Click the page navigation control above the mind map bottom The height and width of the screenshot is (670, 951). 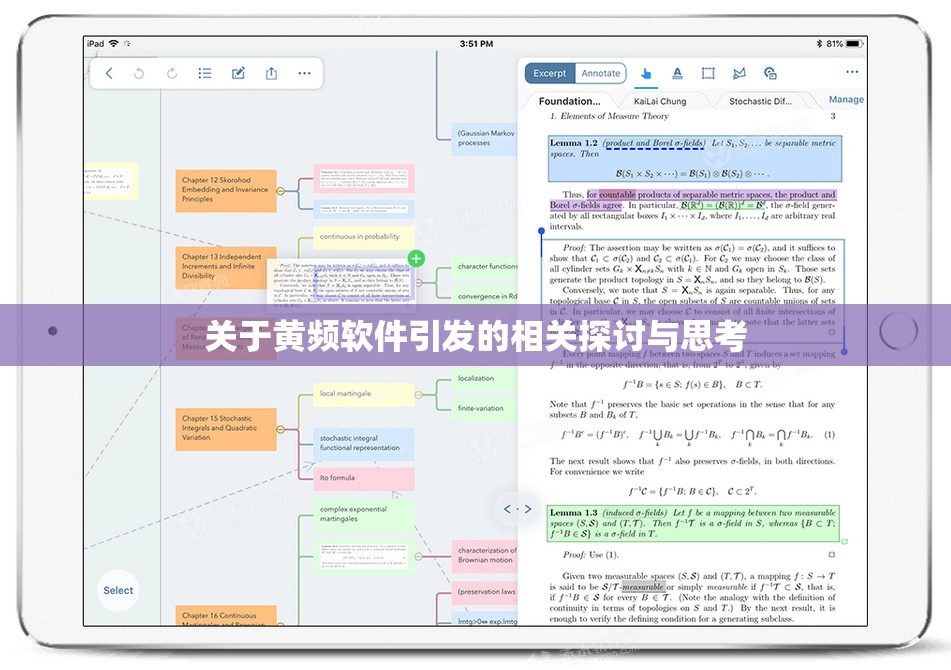click(517, 508)
